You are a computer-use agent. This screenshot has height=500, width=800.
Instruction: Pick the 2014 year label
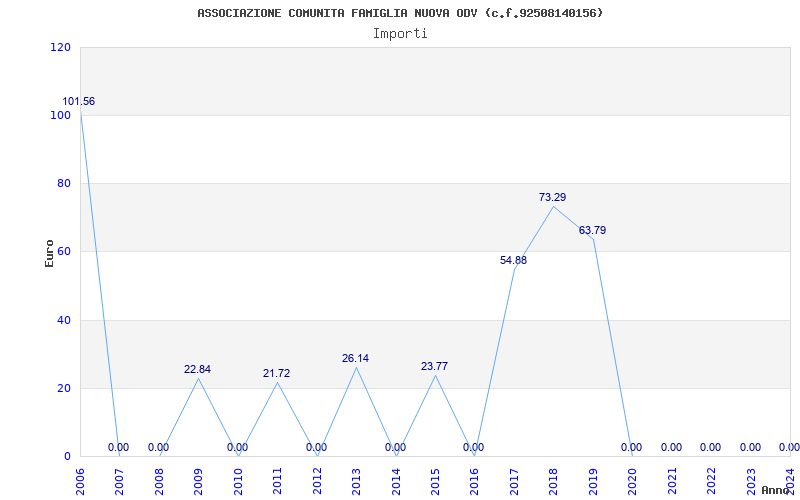396,482
